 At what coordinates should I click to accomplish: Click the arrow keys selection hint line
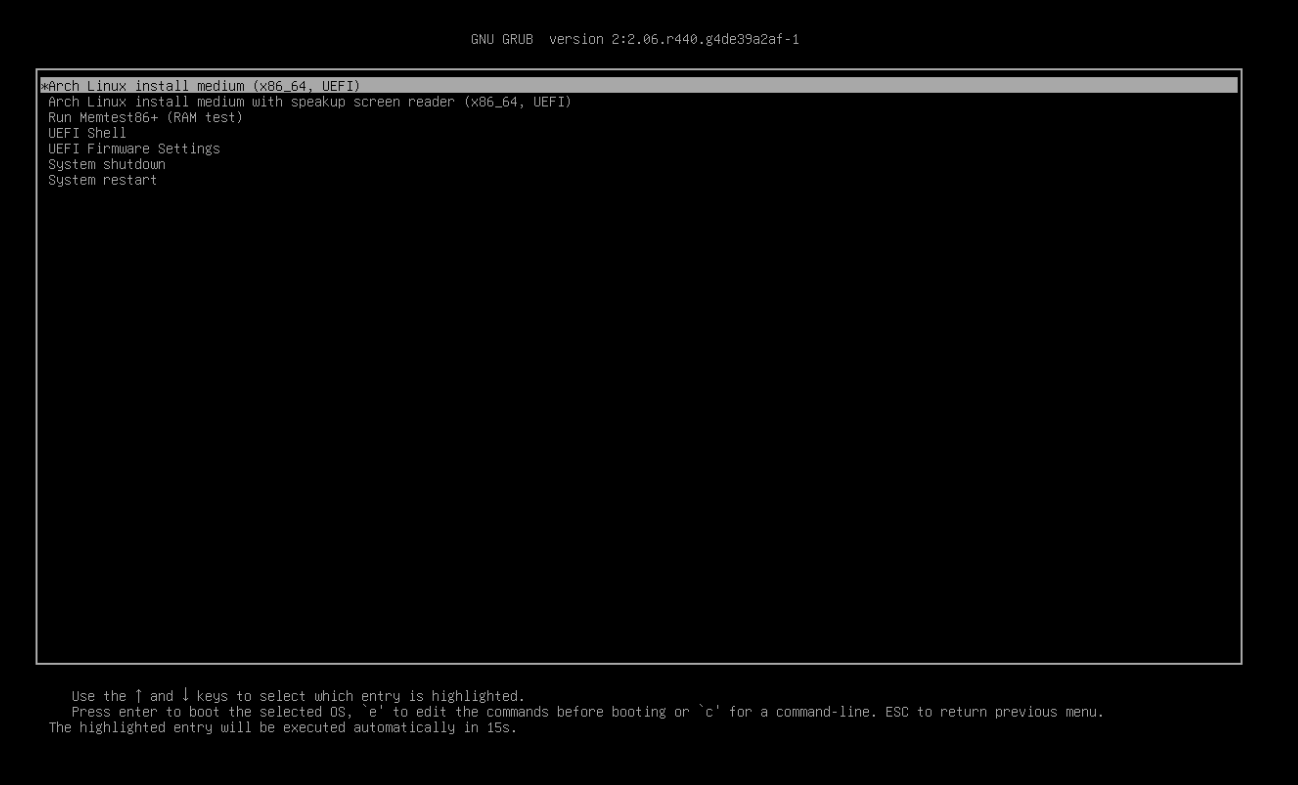(x=298, y=696)
